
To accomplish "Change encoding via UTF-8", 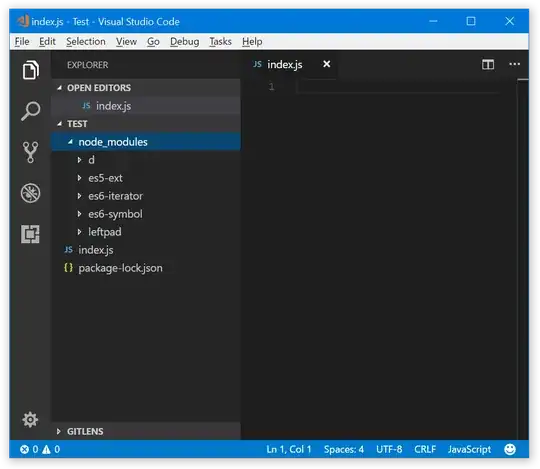I will tap(389, 449).
